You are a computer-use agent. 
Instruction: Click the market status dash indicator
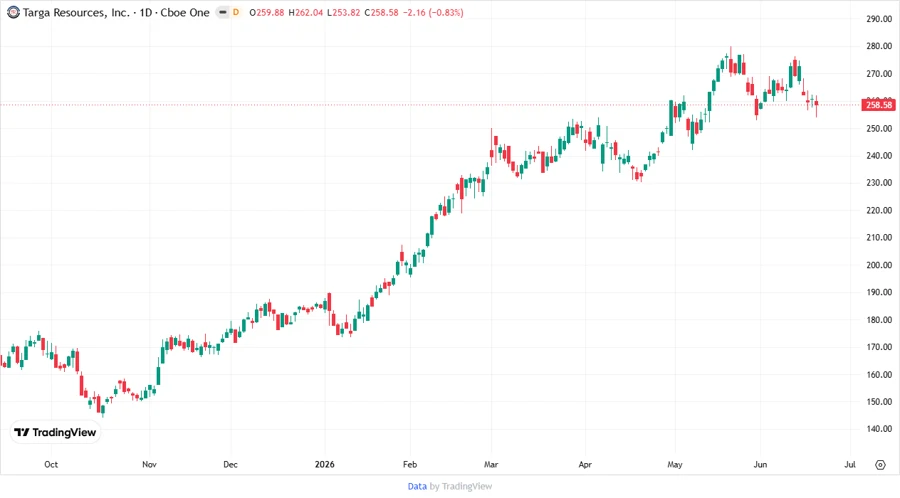point(223,12)
